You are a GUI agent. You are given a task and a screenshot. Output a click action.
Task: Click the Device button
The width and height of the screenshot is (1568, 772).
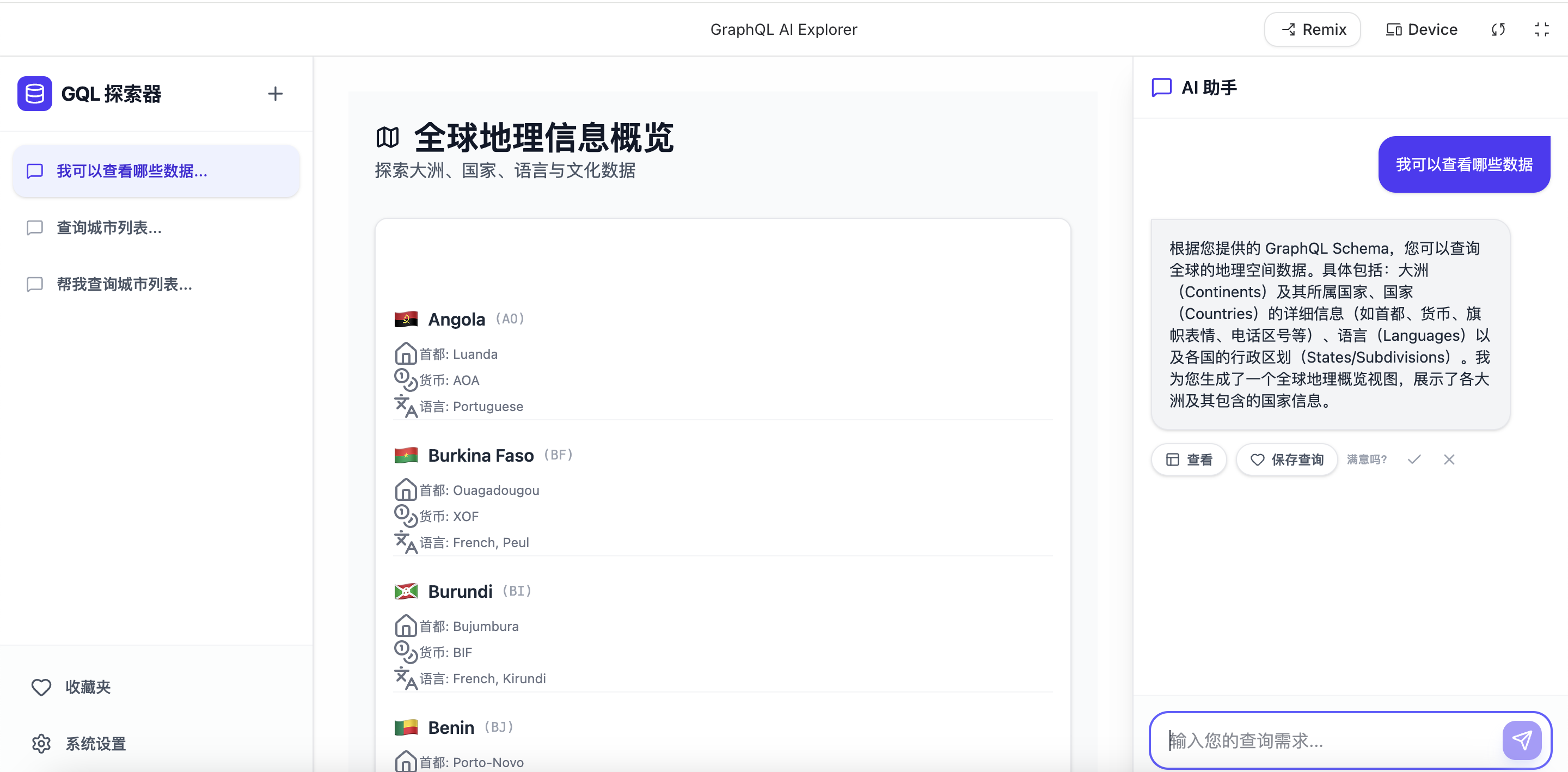coord(1422,29)
